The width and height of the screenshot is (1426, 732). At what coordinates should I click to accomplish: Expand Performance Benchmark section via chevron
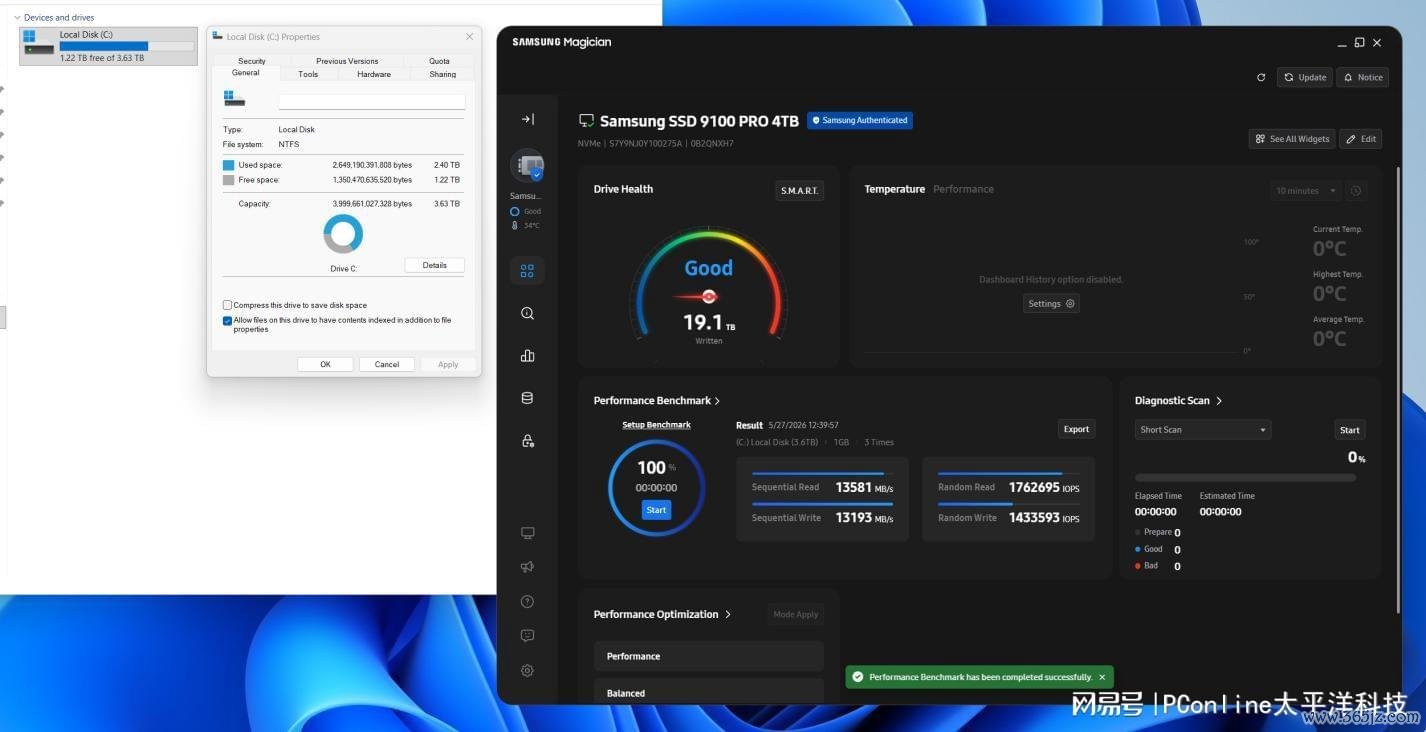click(717, 401)
